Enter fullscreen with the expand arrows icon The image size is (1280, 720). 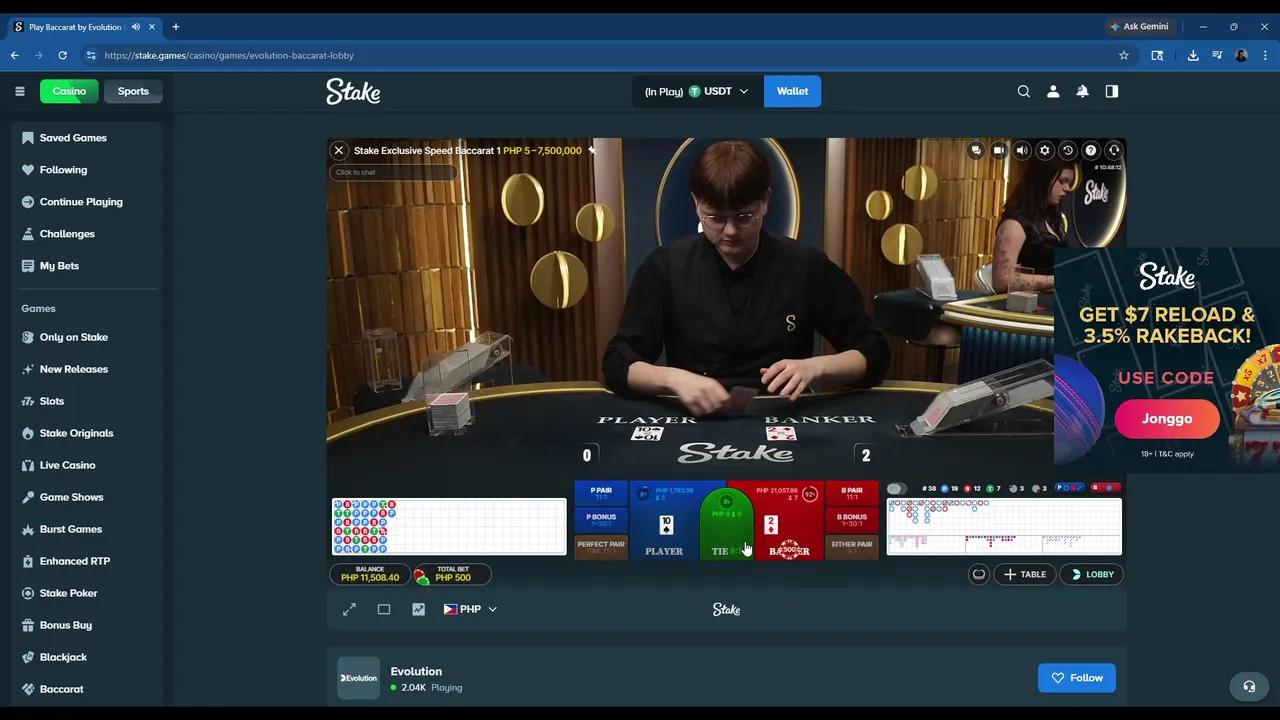click(349, 609)
